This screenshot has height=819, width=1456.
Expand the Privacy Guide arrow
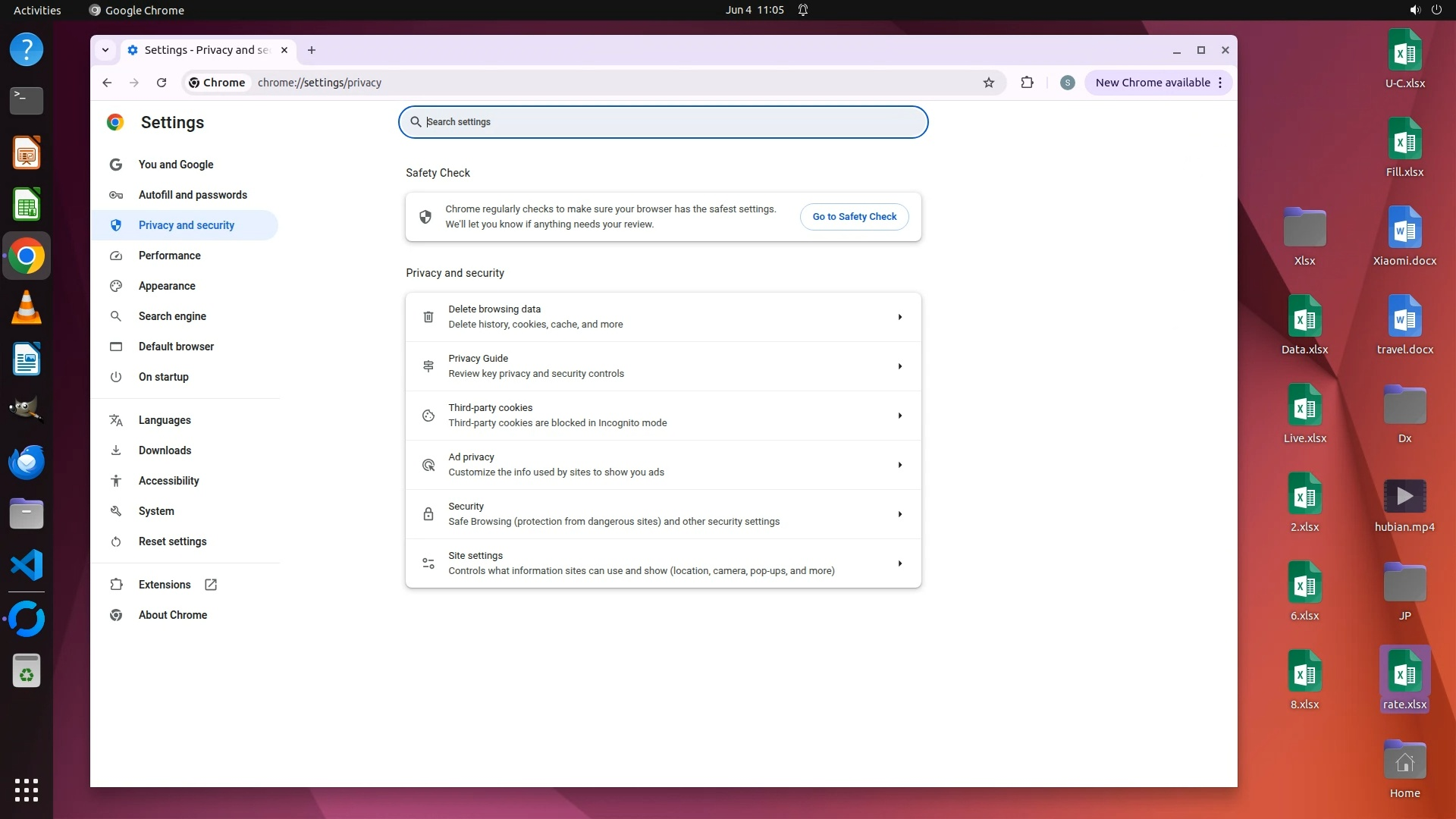899,366
